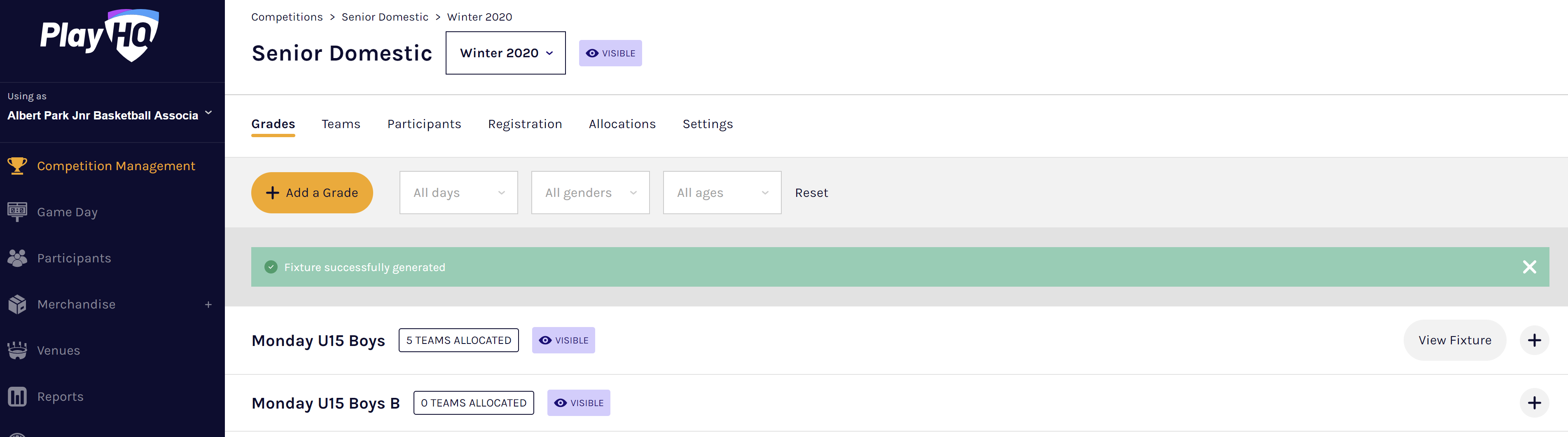Dismiss the fixture generated success banner
The width and height of the screenshot is (1568, 437).
point(1529,267)
